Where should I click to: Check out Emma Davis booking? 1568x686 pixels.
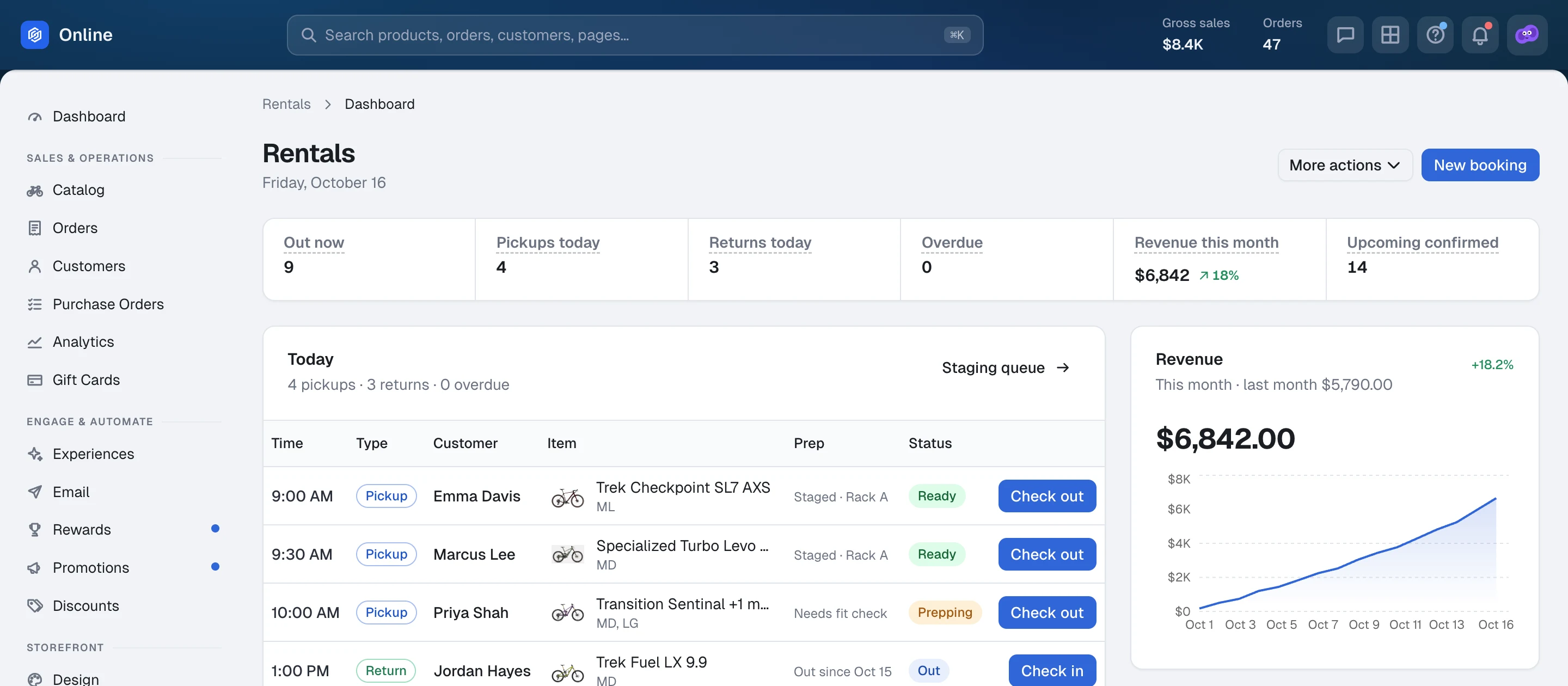pyautogui.click(x=1046, y=496)
